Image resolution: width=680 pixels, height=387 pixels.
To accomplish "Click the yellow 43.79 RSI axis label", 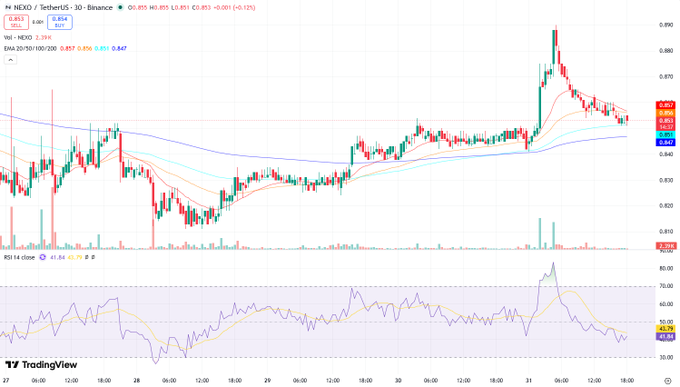I will pos(666,329).
